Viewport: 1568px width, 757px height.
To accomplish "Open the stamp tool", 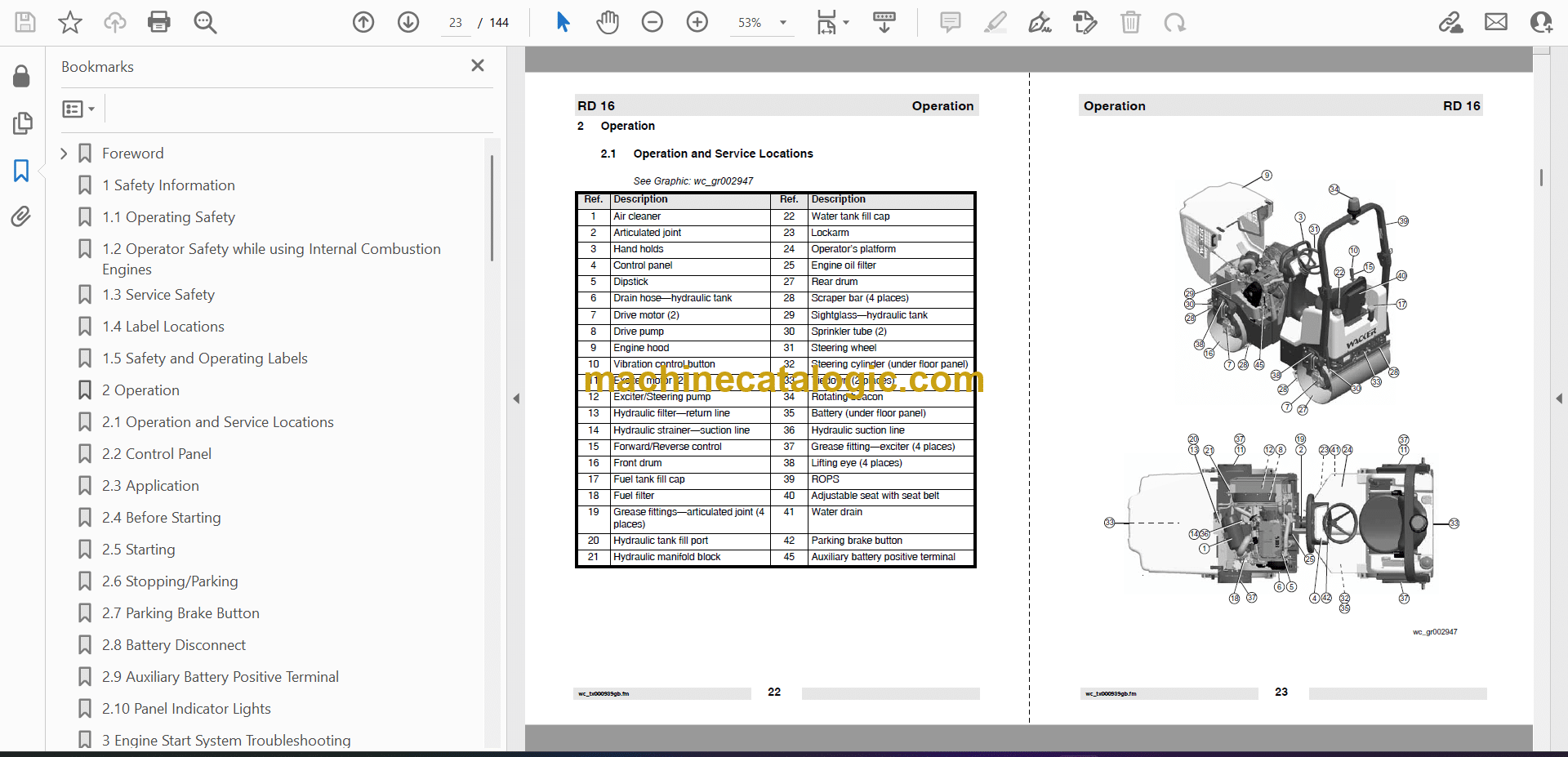I will (x=1085, y=22).
